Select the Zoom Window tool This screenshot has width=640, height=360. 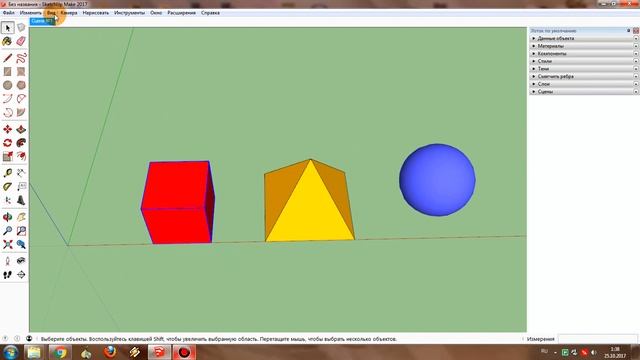tap(21, 231)
